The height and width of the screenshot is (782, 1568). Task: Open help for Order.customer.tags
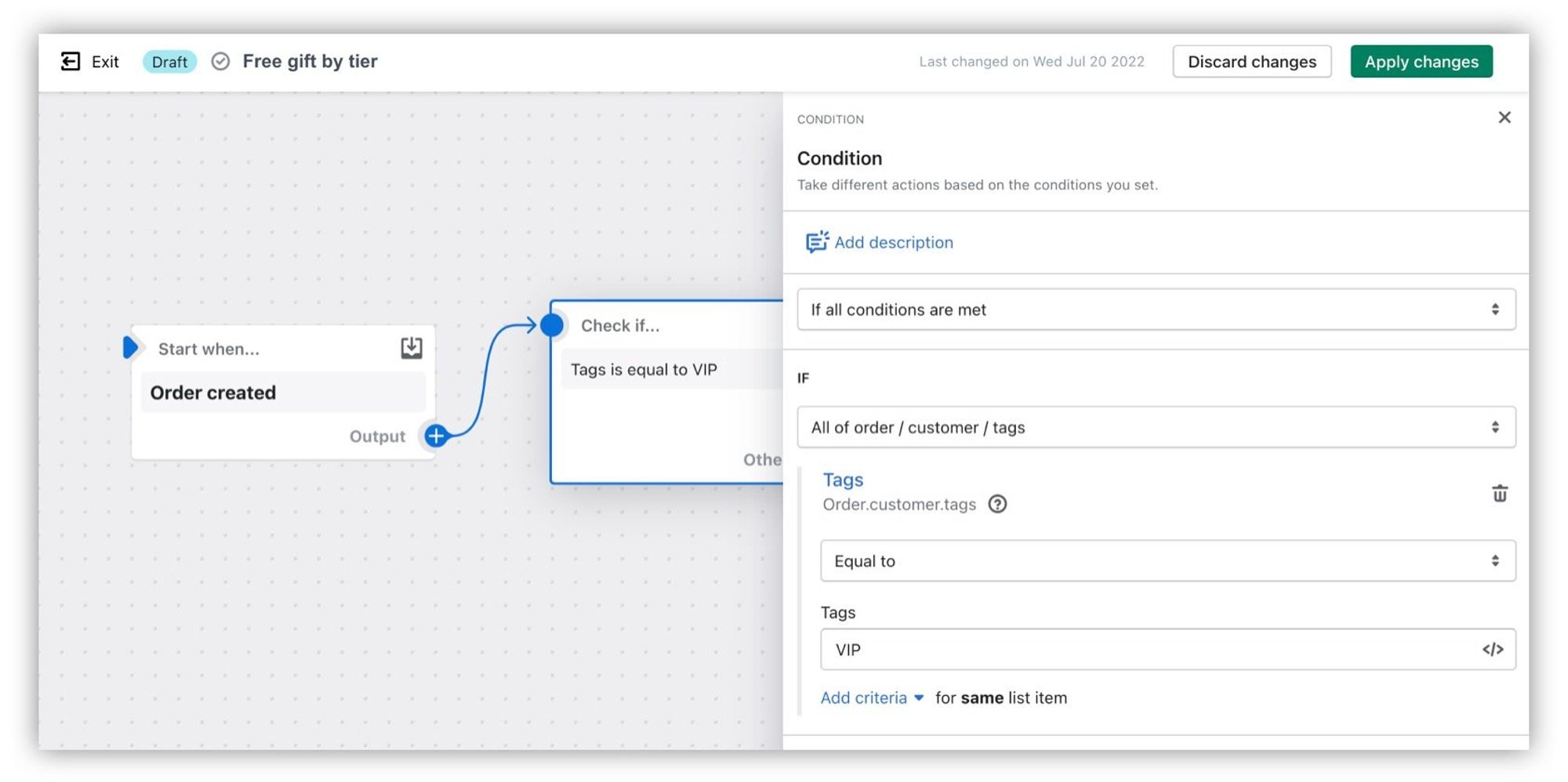(997, 504)
